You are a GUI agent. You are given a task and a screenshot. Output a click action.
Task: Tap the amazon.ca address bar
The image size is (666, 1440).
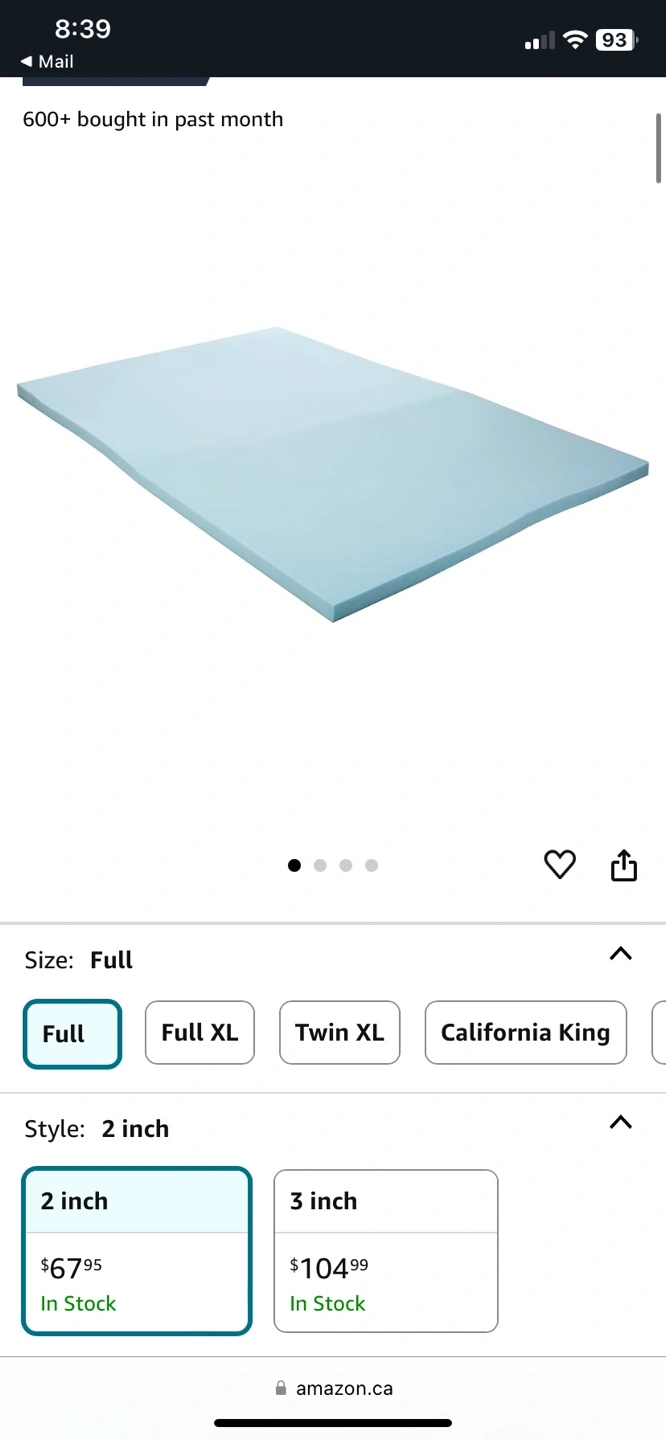(333, 1388)
